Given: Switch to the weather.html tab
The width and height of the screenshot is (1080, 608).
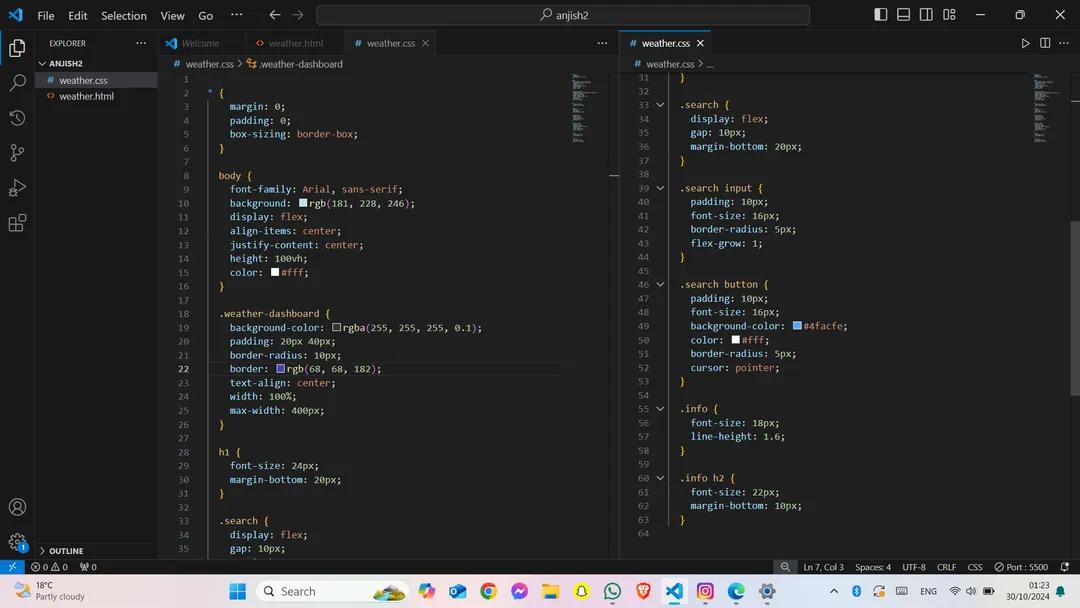Looking at the screenshot, I should point(295,43).
